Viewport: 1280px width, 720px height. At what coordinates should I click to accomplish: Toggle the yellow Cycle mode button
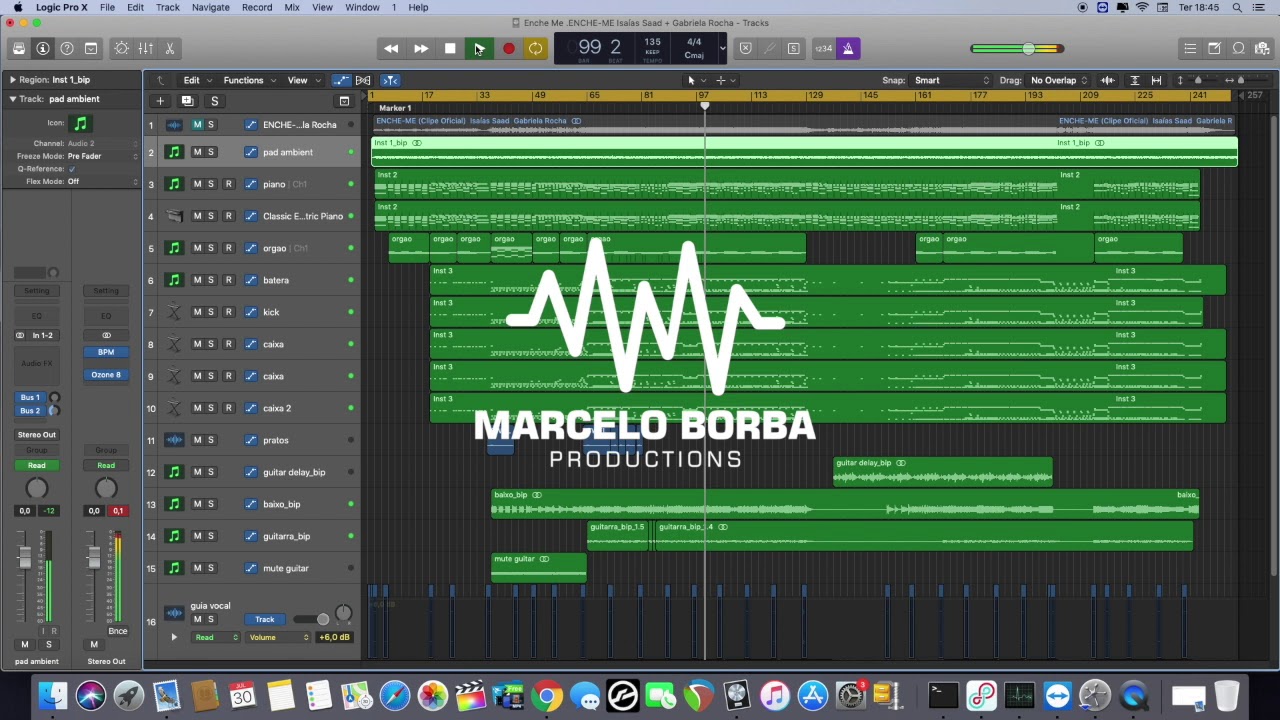536,48
